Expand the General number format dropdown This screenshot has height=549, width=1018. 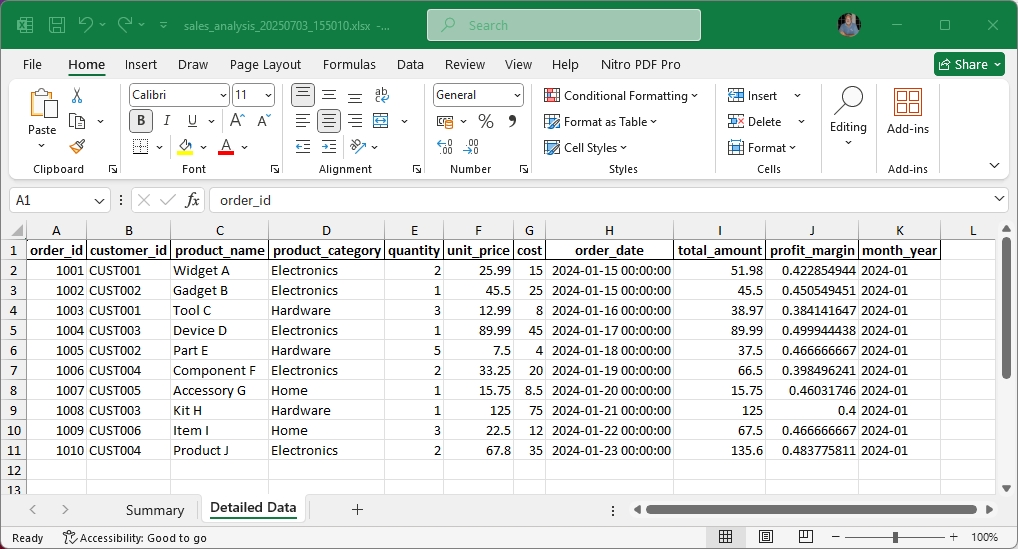[517, 95]
